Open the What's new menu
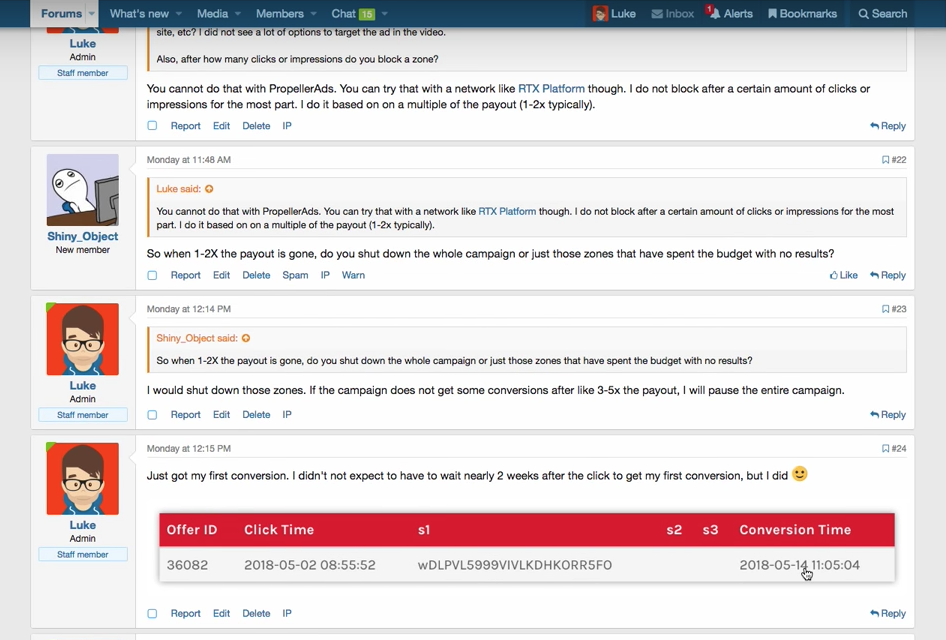 pos(139,13)
